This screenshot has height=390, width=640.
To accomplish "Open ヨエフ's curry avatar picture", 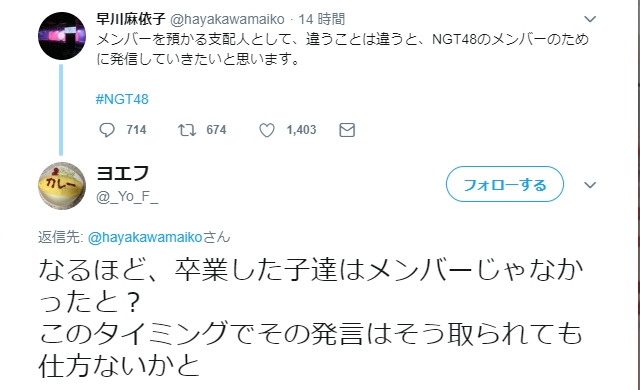I will pos(62,186).
